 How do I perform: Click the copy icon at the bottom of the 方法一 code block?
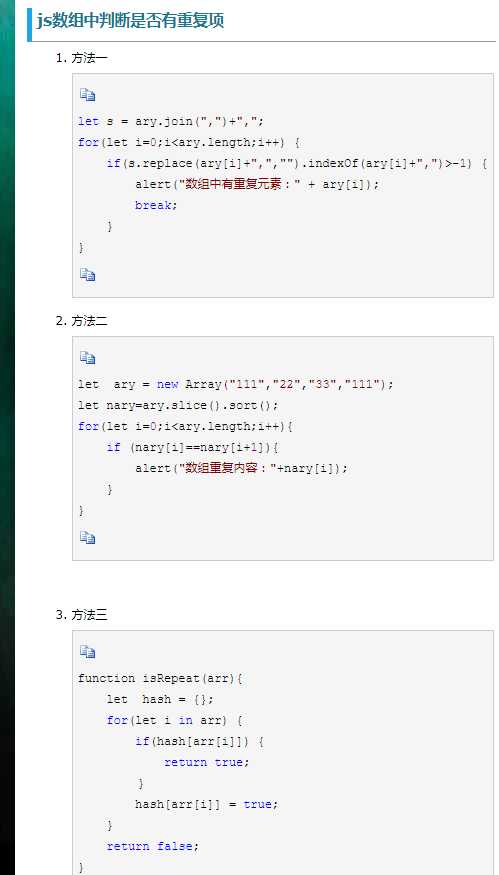coord(87,275)
